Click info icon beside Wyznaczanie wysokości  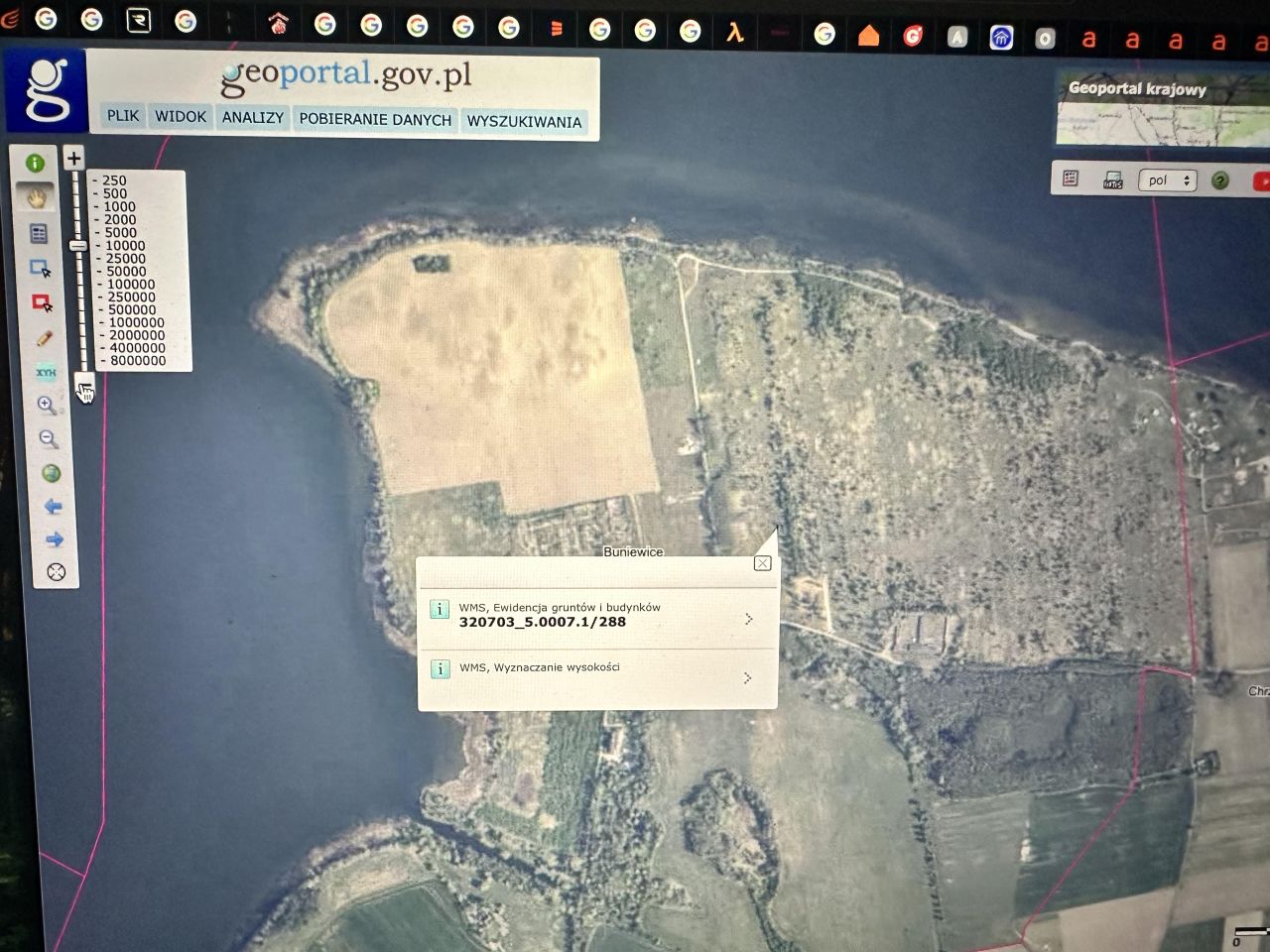pos(440,669)
